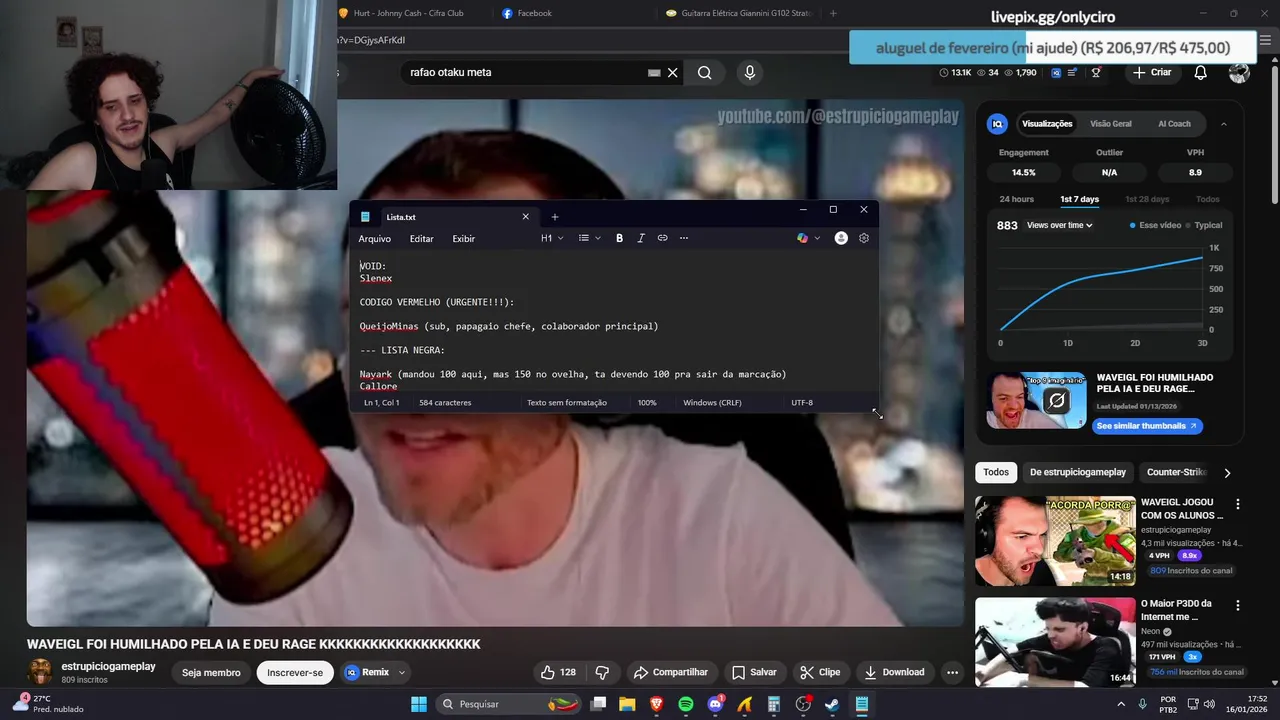Select the Todos range tab
The width and height of the screenshot is (1280, 720).
[x=1208, y=199]
